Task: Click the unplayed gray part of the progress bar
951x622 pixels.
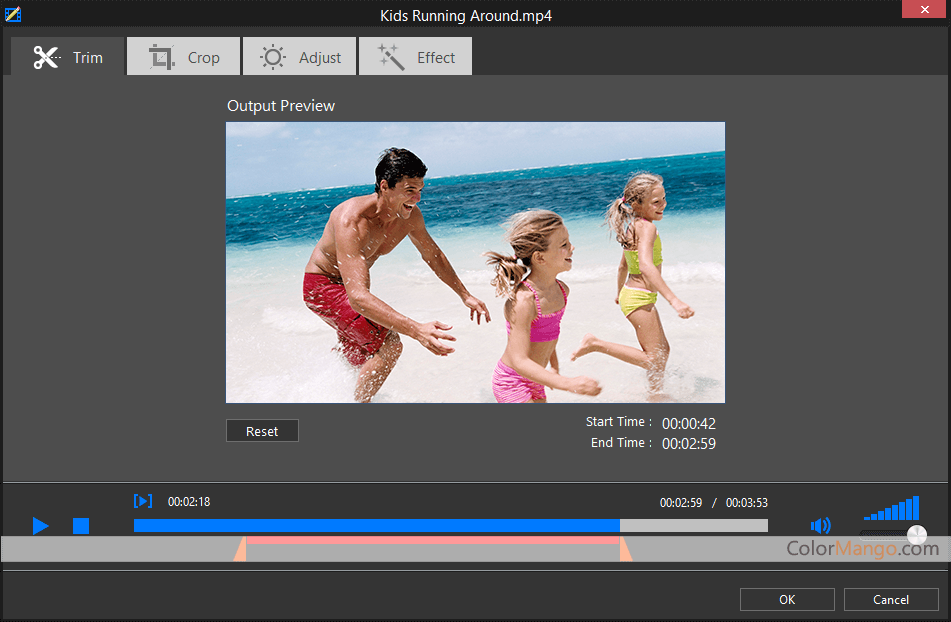Action: (694, 526)
